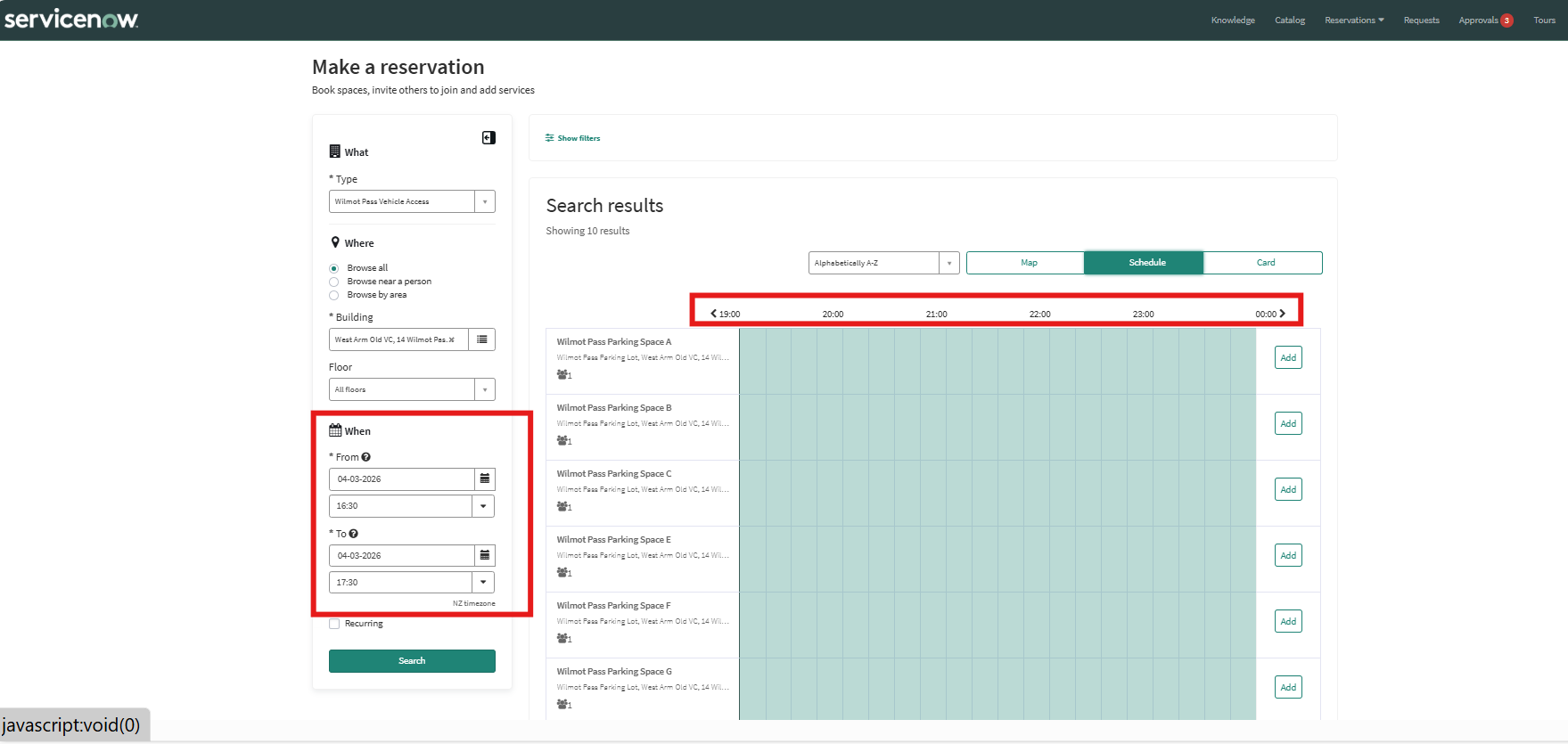Expand the Type dropdown
Image resolution: width=1568 pixels, height=744 pixels.
[x=484, y=201]
